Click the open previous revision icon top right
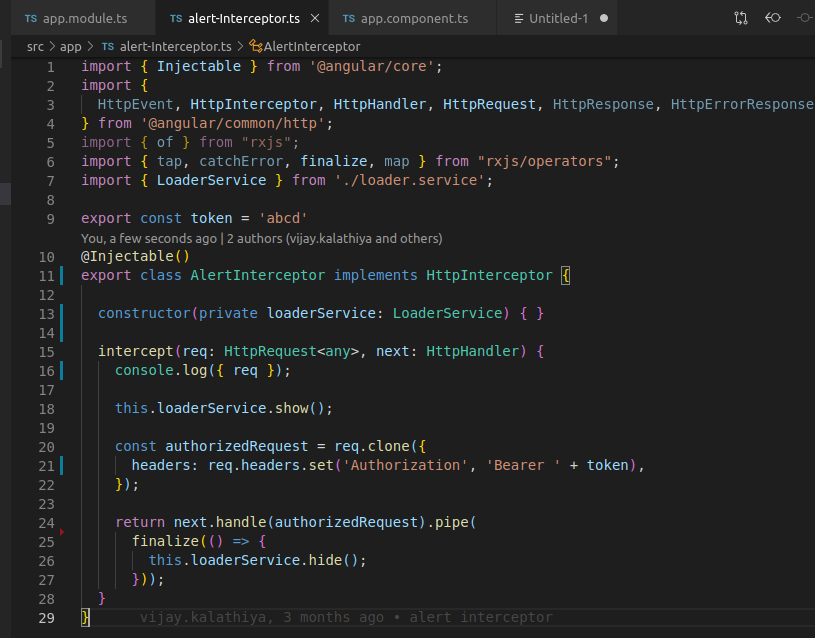 click(x=772, y=16)
